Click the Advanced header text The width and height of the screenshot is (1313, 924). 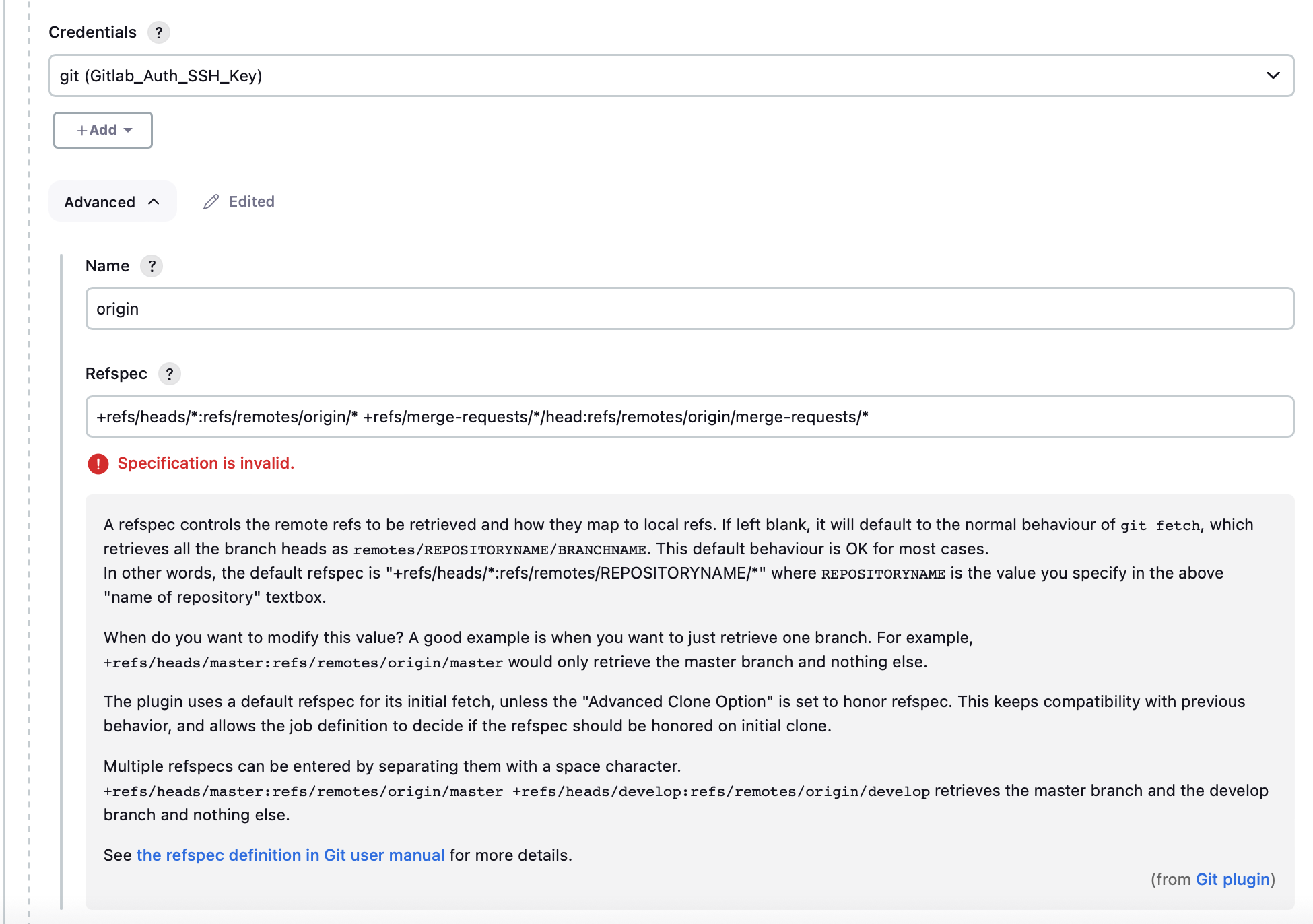point(100,201)
